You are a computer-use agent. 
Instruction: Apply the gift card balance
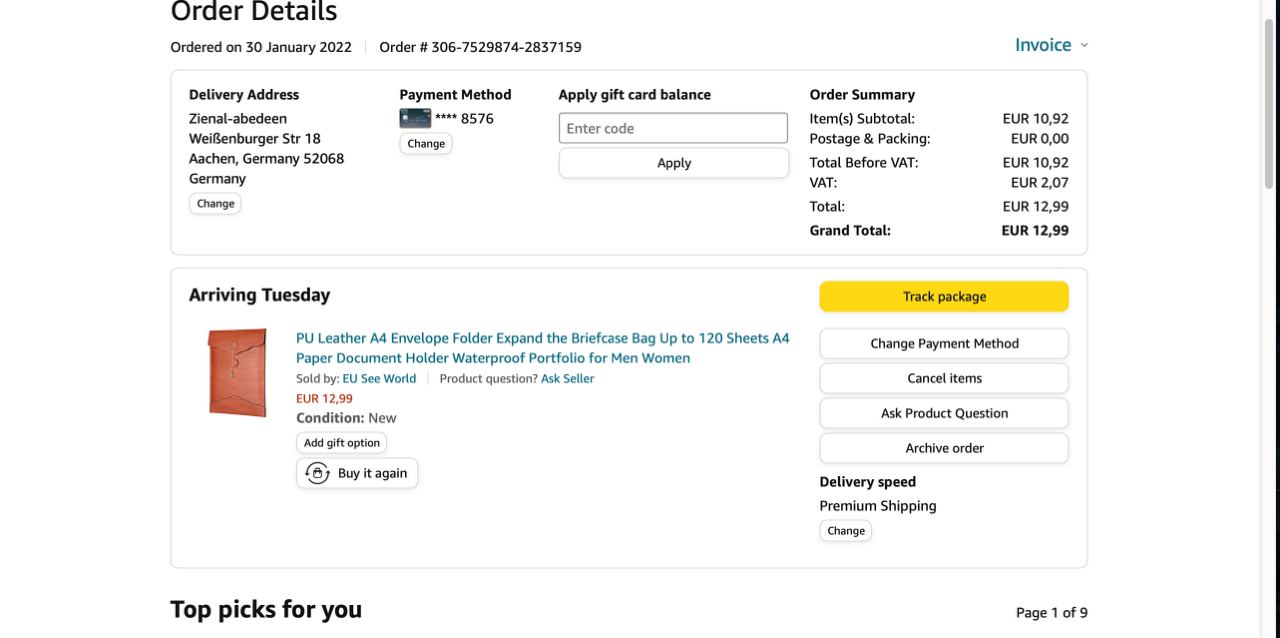click(673, 163)
